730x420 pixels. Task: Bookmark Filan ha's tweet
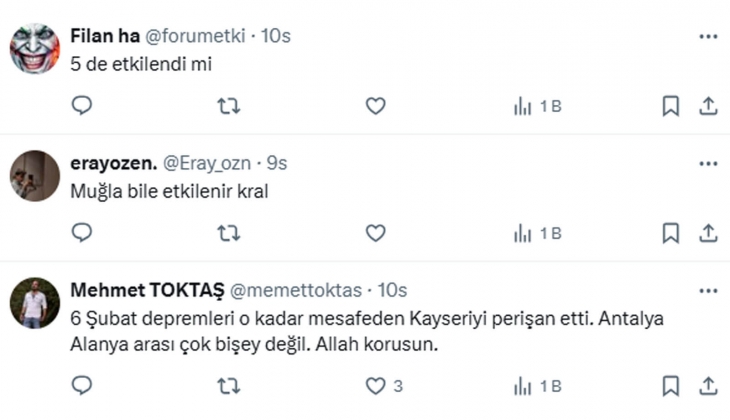(x=671, y=106)
